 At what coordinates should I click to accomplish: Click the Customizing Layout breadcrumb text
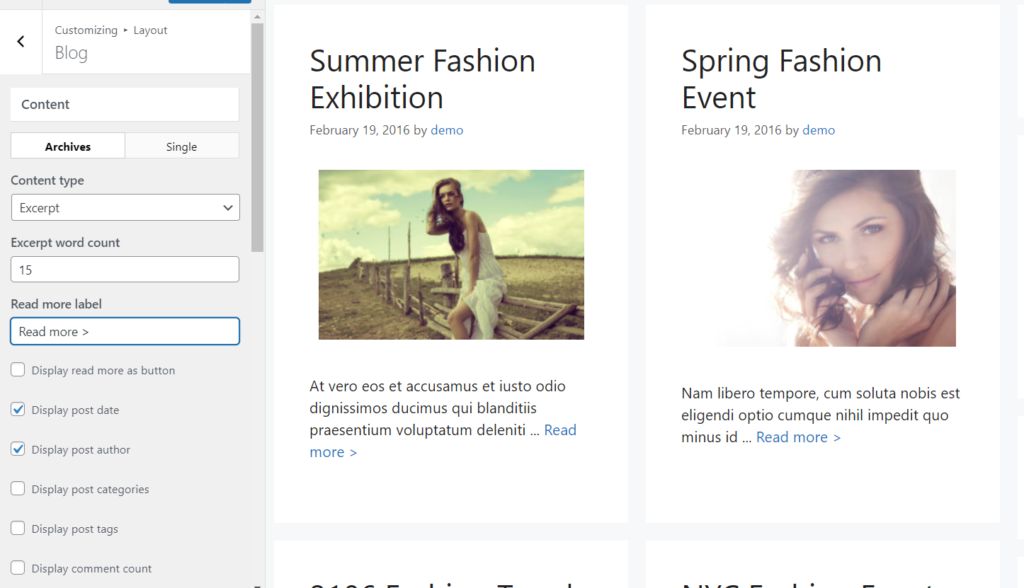tap(111, 30)
